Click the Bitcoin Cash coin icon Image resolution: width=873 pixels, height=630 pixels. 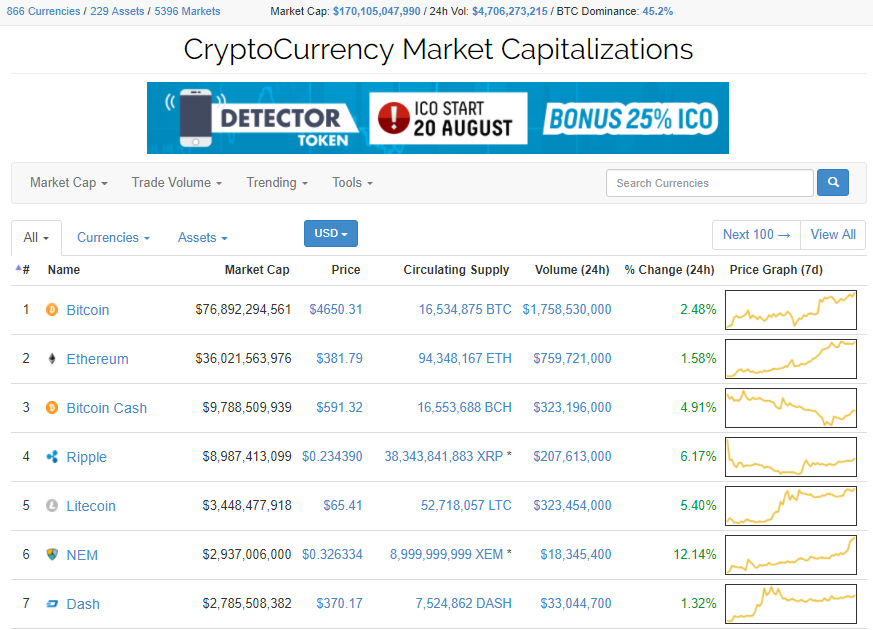click(52, 408)
